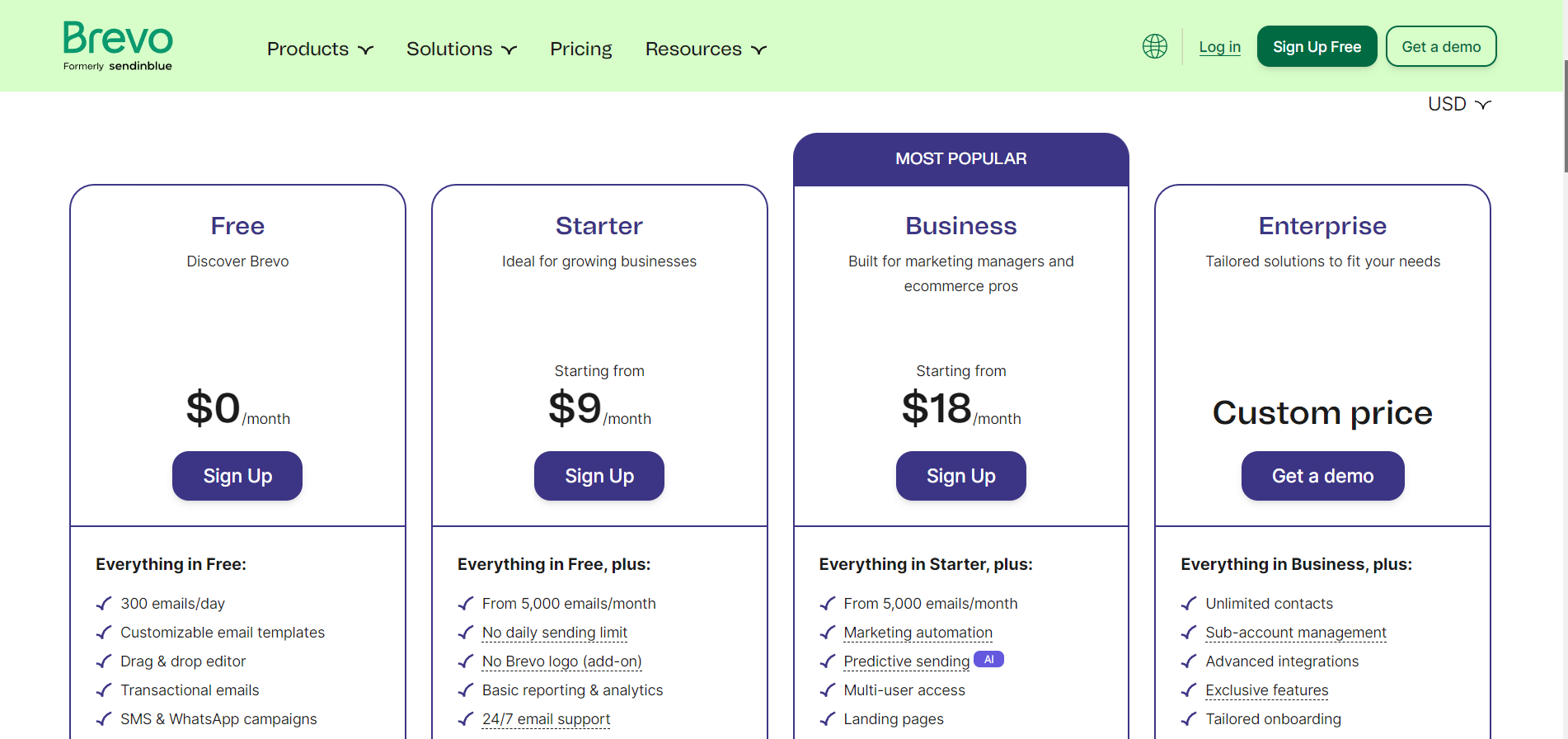
Task: Sign Up for the Business plan
Action: click(x=960, y=476)
